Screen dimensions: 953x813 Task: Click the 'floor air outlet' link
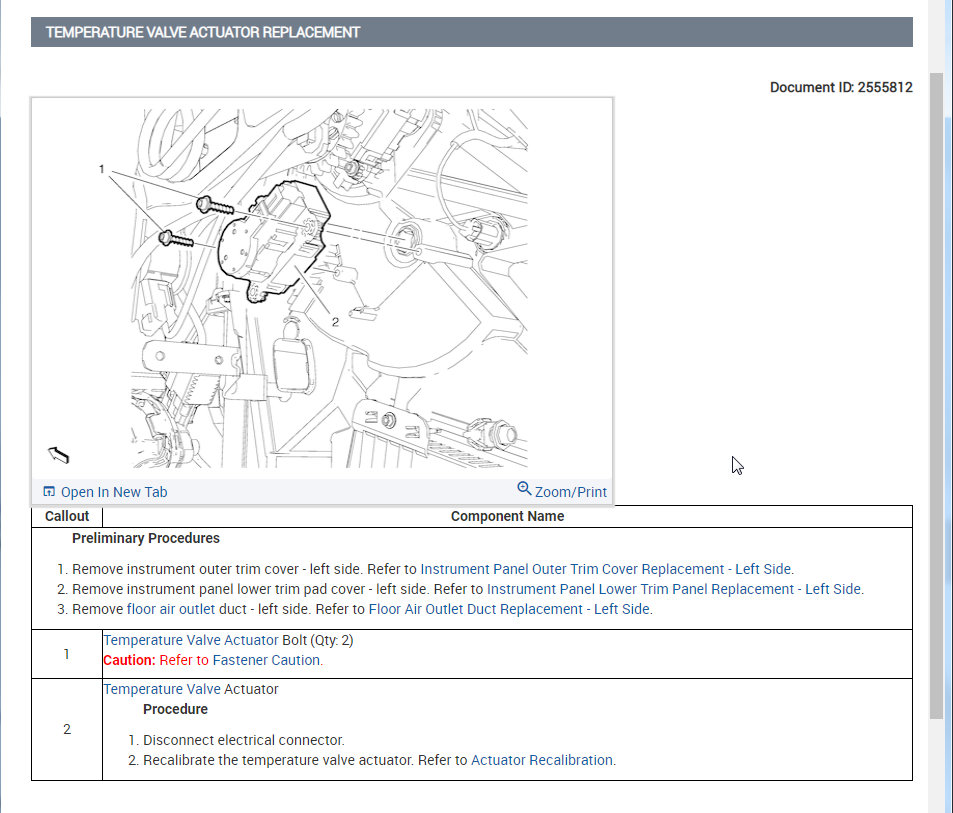pos(170,609)
